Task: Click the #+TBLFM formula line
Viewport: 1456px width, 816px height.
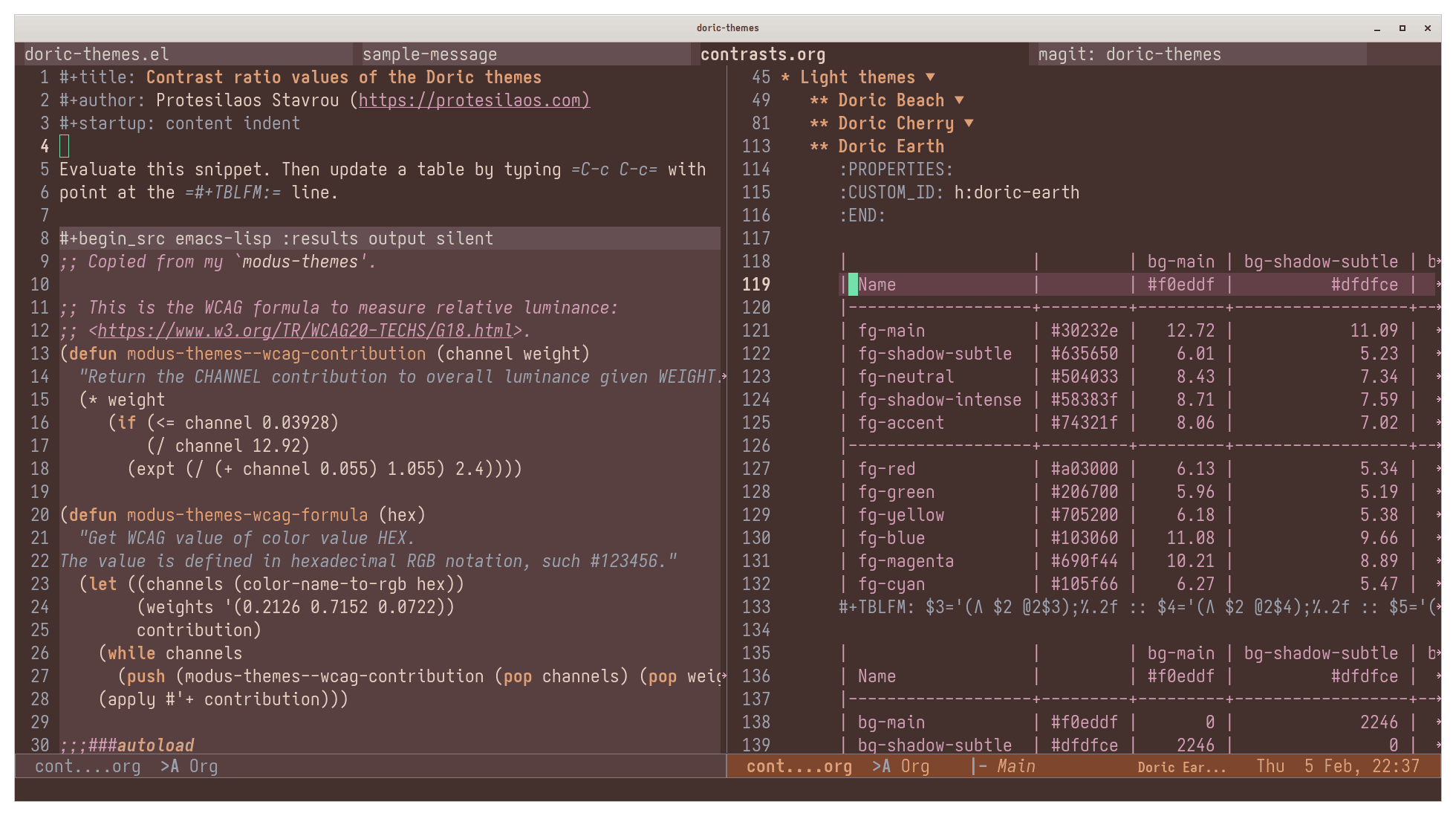Action: pos(1137,607)
